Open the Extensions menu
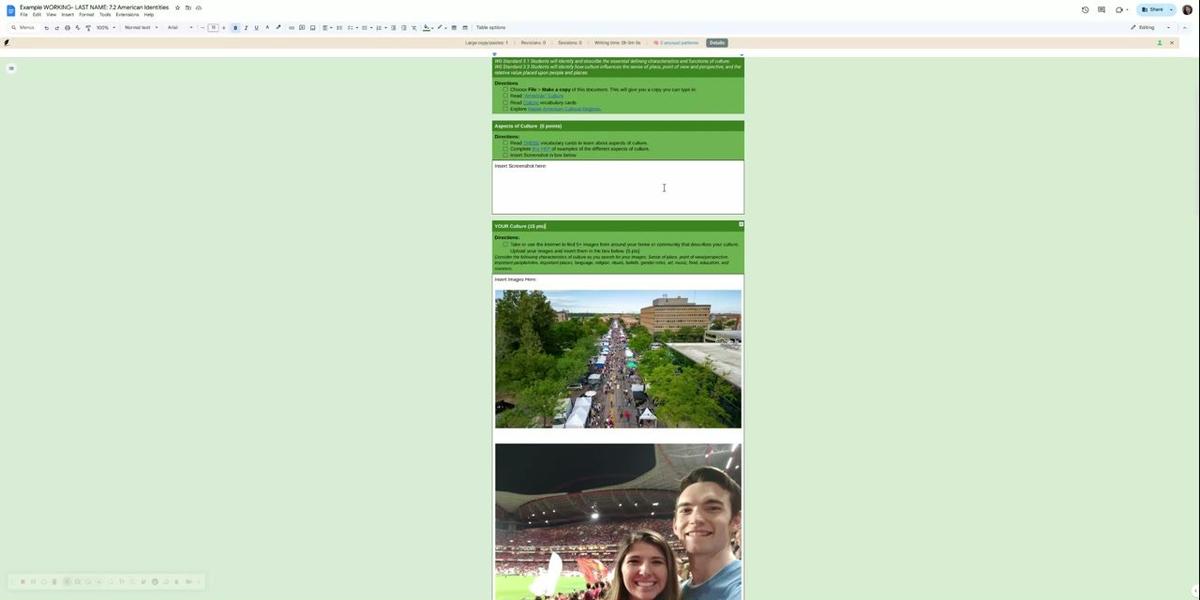This screenshot has height=600, width=1200. pos(128,15)
